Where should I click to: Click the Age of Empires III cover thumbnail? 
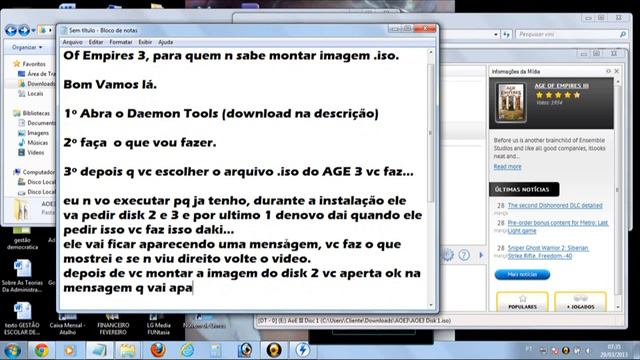tap(510, 102)
